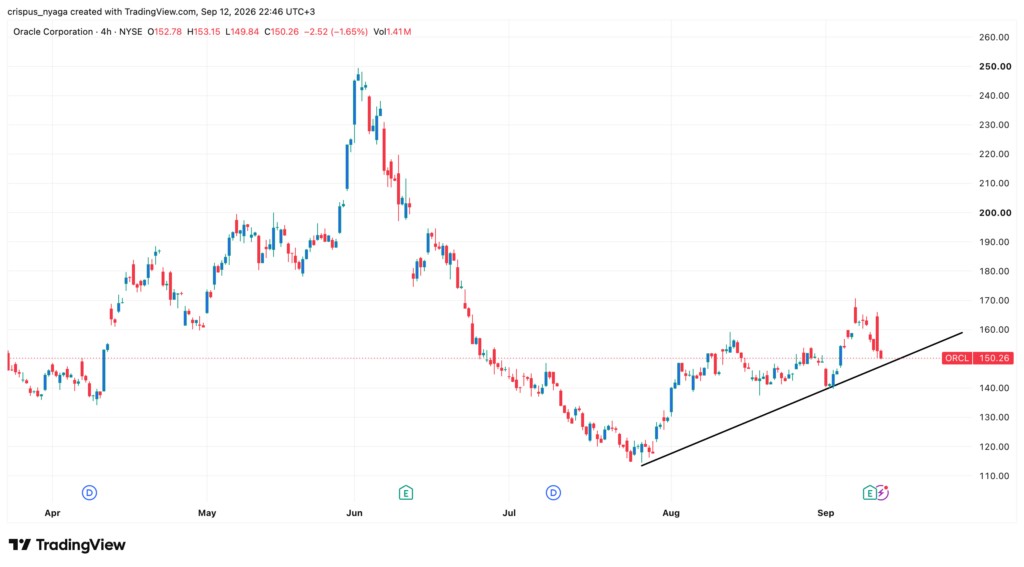Click the 210.00 price axis label

[994, 184]
